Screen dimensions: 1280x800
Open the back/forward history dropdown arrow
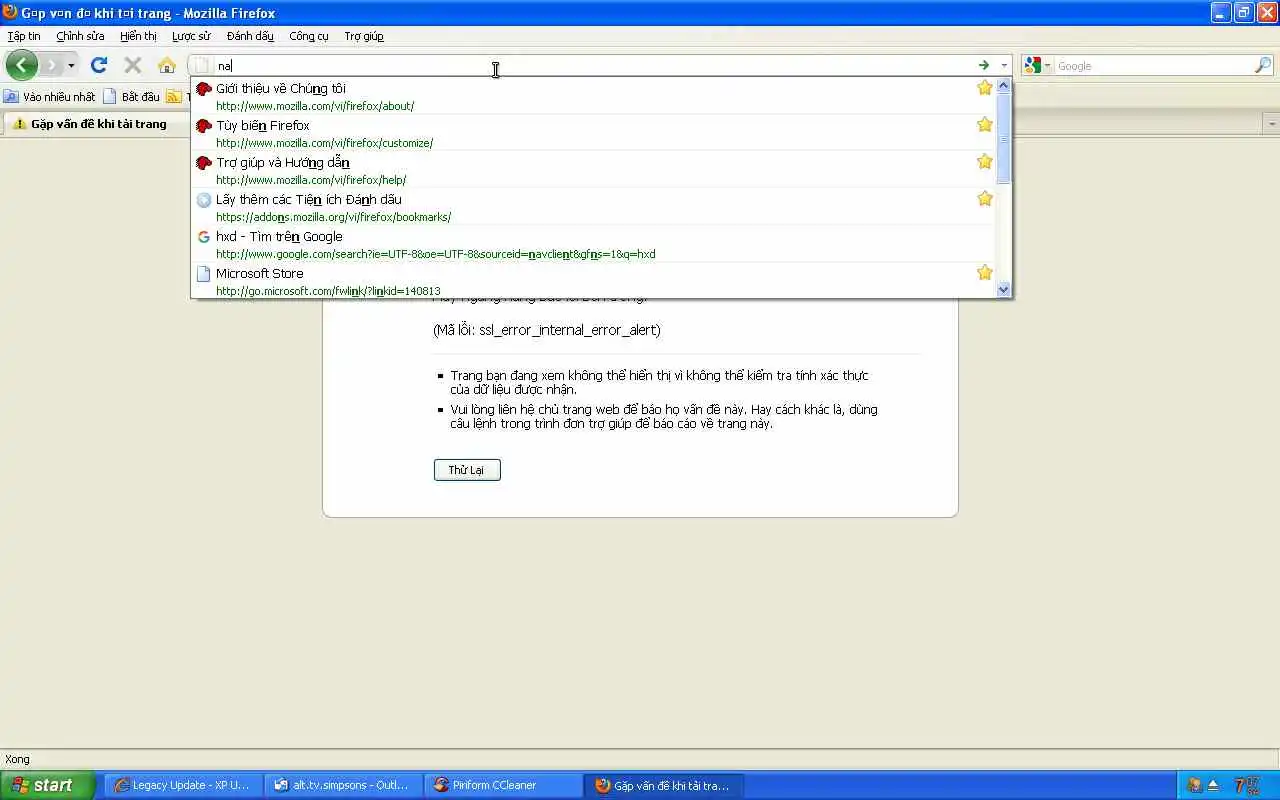(71, 66)
